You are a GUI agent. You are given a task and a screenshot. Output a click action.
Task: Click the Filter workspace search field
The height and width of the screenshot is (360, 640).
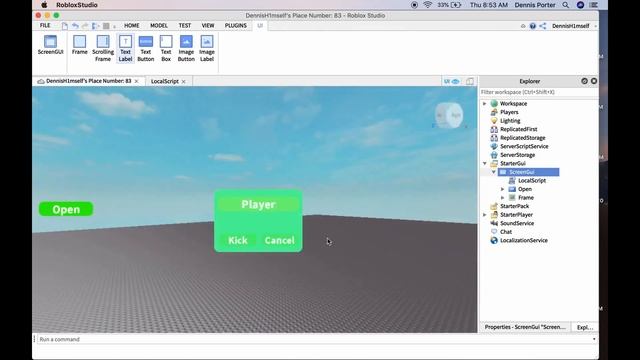[539, 92]
